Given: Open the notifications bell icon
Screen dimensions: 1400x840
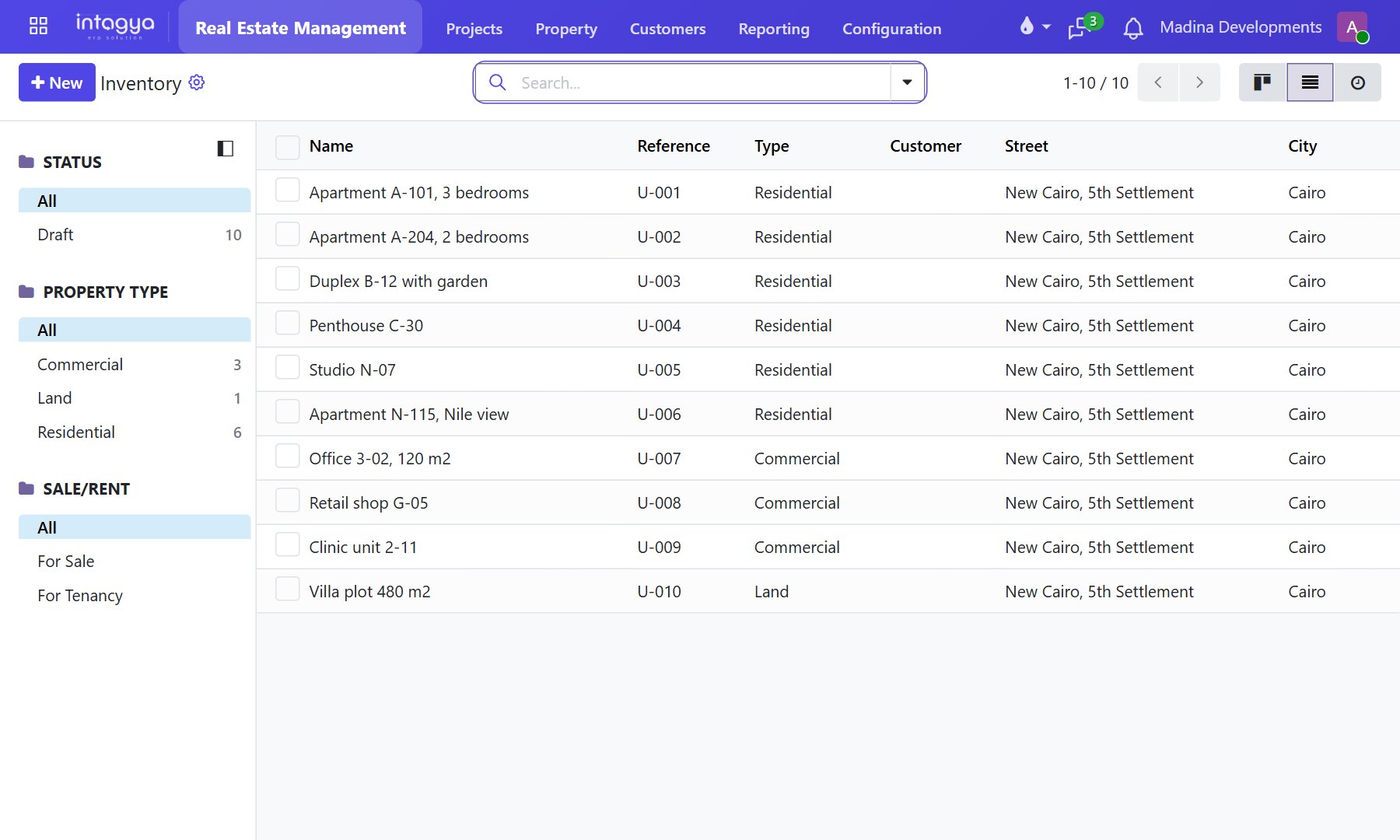Looking at the screenshot, I should [x=1133, y=28].
